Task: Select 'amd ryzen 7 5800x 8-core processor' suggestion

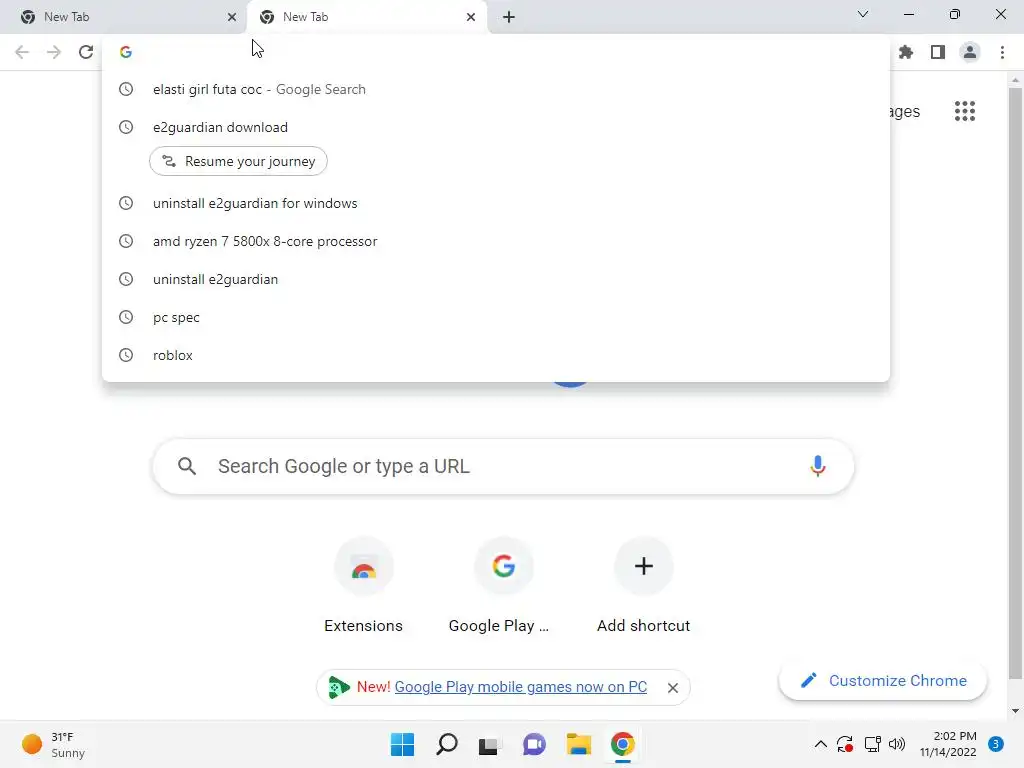Action: [496, 241]
